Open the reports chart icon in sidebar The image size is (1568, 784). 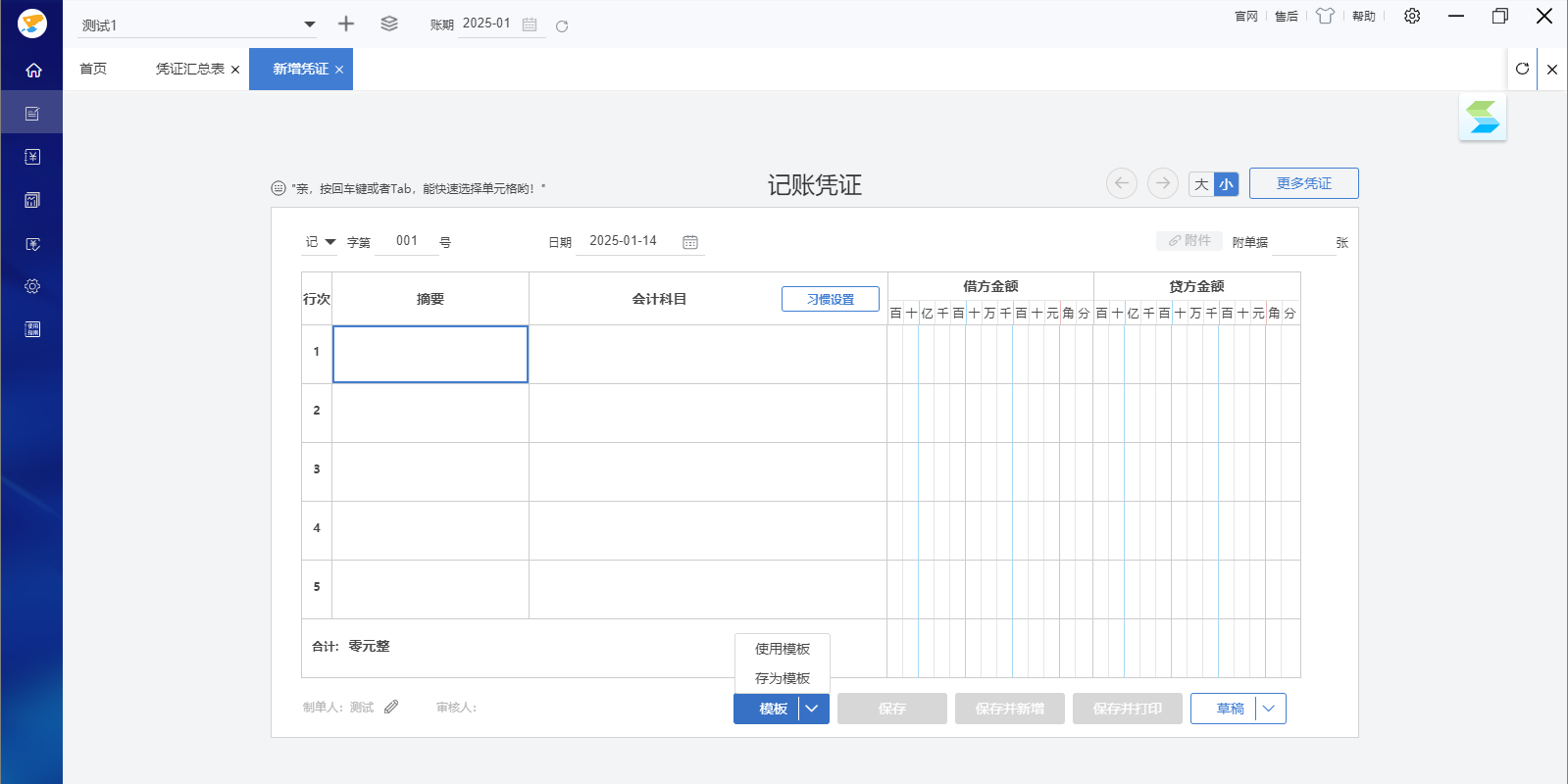coord(32,200)
